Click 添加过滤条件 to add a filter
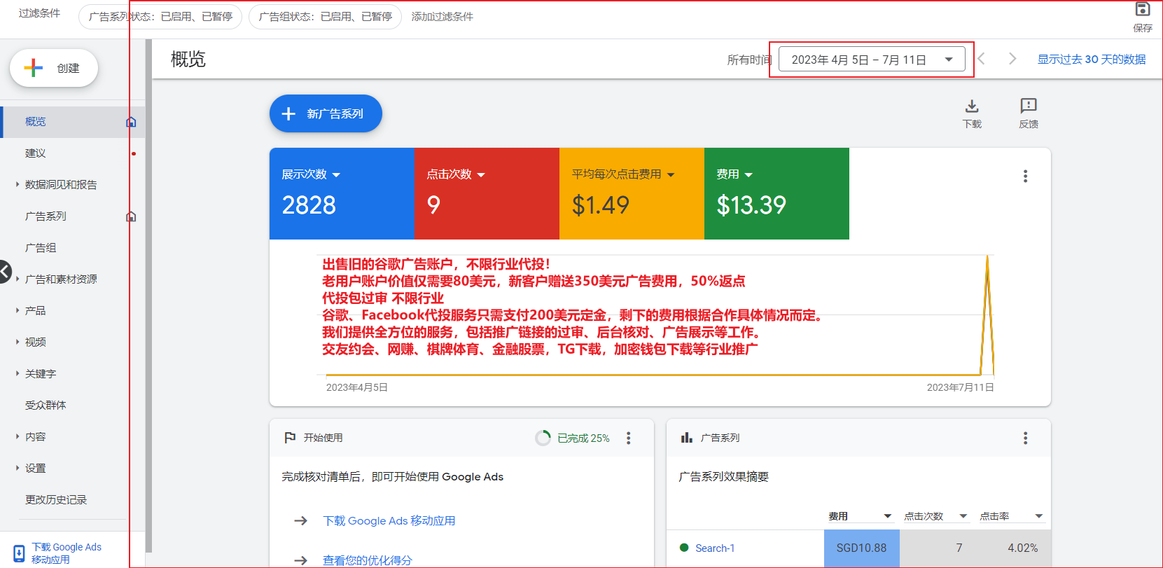Image resolution: width=1163 pixels, height=568 pixels. pos(442,16)
